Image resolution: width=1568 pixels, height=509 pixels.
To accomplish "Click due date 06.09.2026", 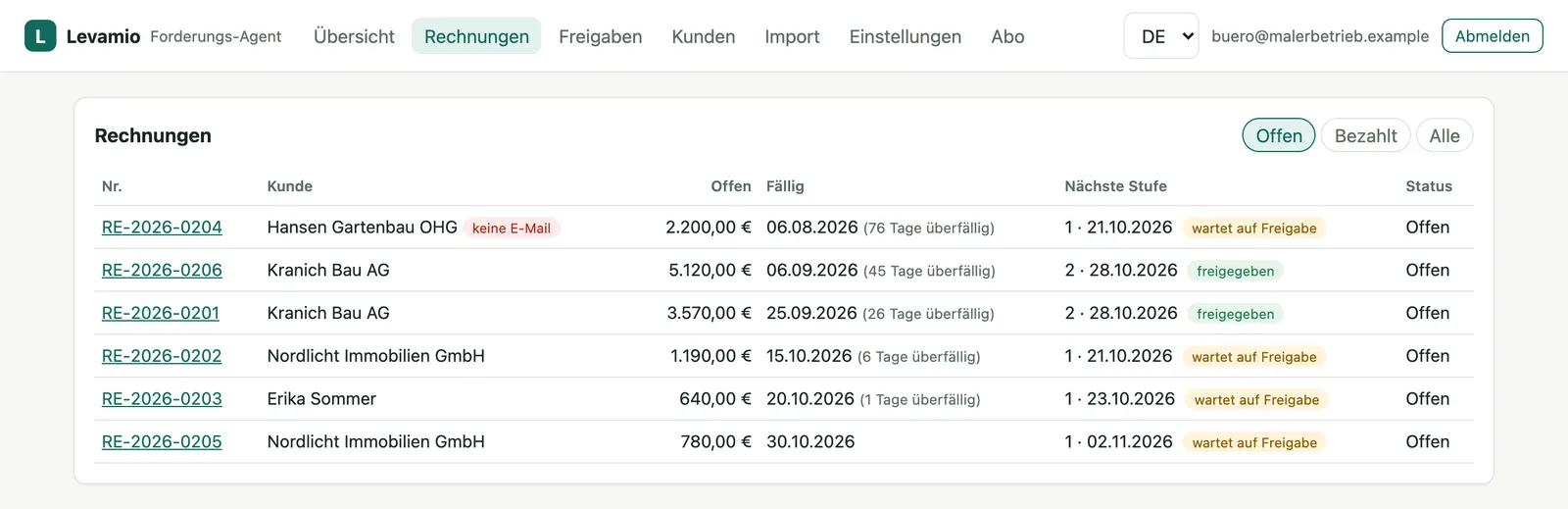I will pos(812,270).
